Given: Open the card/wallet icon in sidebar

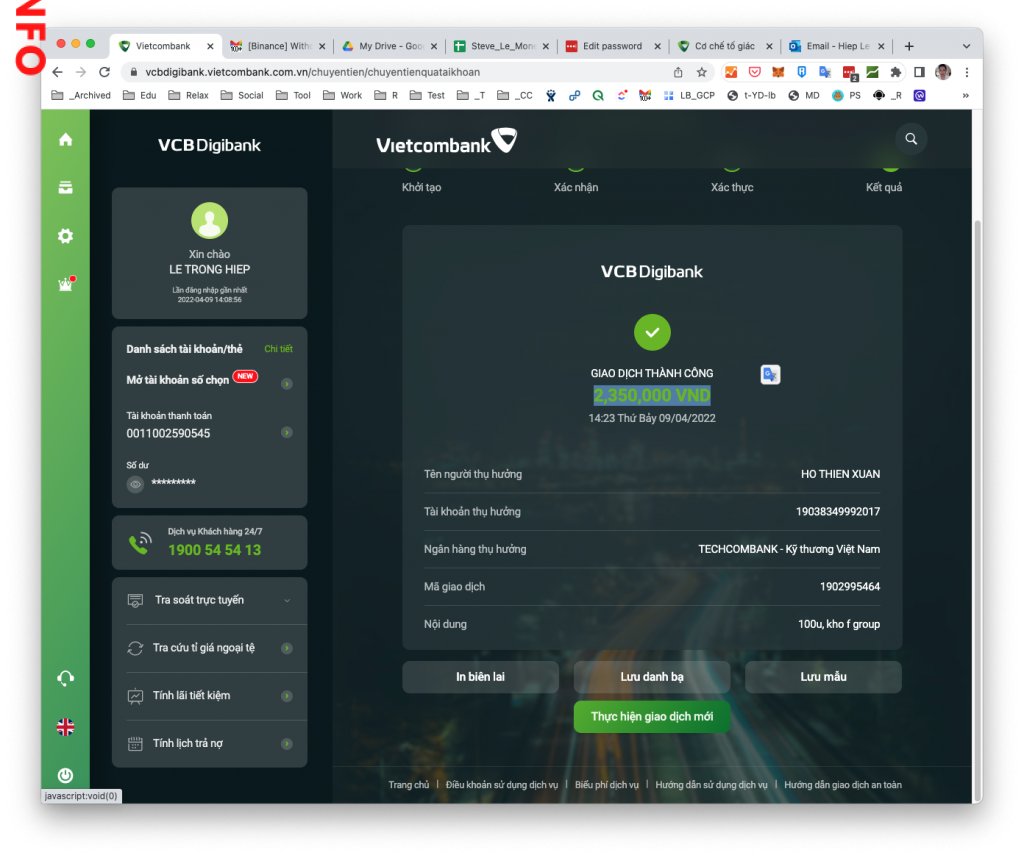Looking at the screenshot, I should click(65, 187).
